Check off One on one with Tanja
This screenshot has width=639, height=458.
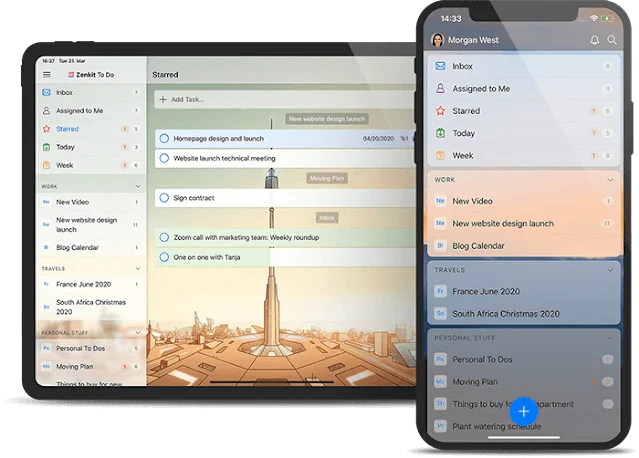pyautogui.click(x=164, y=257)
